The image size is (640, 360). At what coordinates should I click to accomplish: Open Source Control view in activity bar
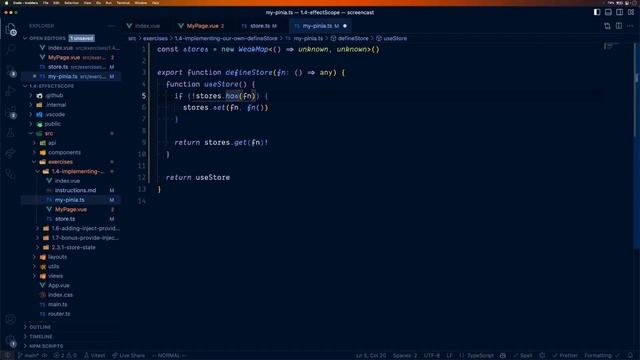11,70
